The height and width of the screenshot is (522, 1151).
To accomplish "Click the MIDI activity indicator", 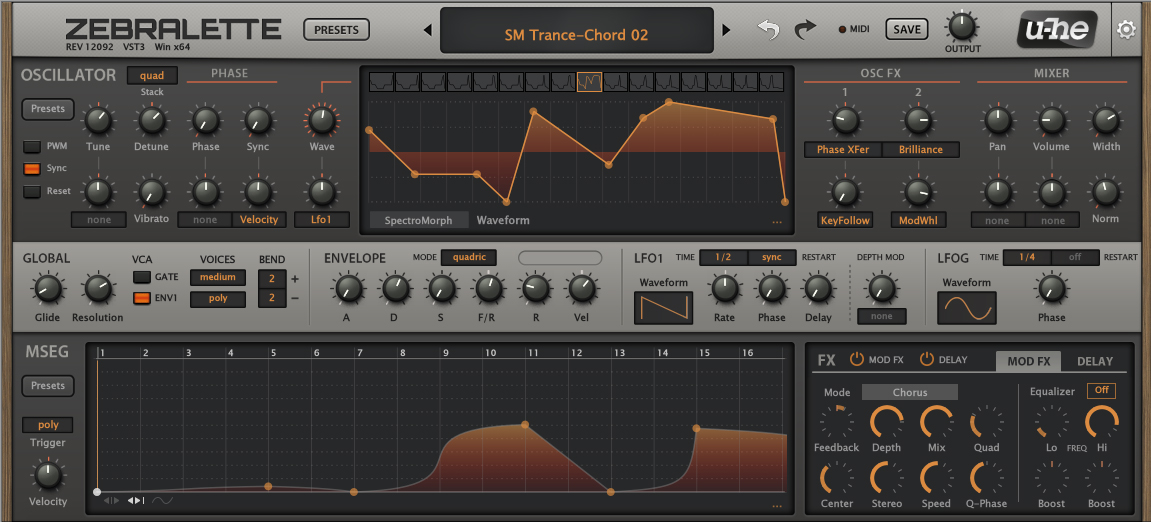I will point(842,29).
